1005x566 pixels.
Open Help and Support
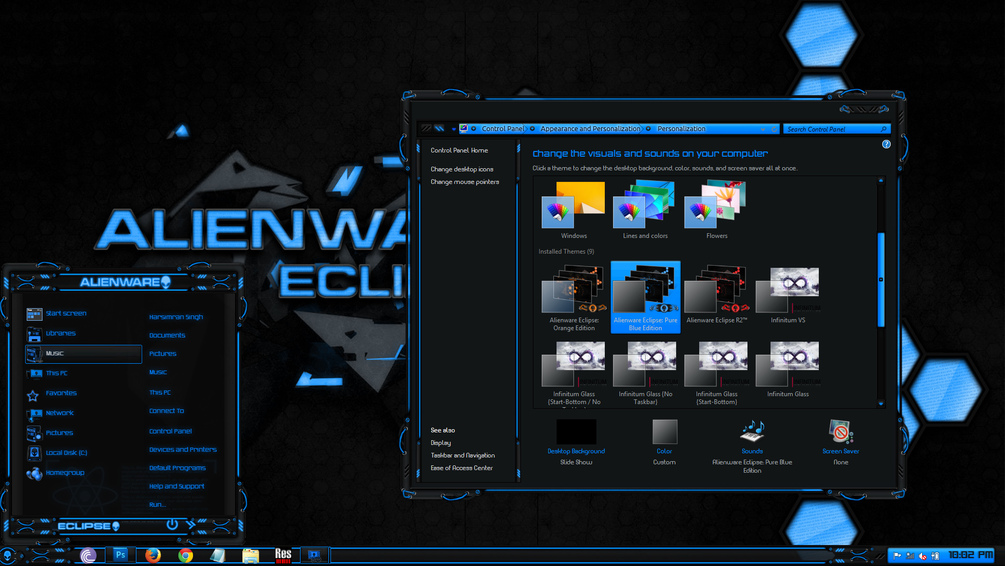(x=176, y=487)
